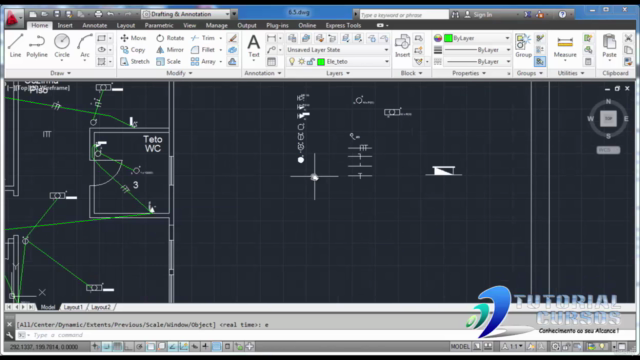Switch to the Annotate ribbon tab
This screenshot has width=640, height=360.
[95, 25]
